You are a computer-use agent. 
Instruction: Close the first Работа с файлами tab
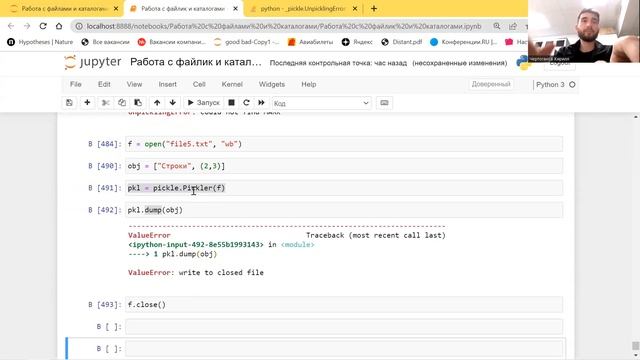pyautogui.click(x=116, y=9)
